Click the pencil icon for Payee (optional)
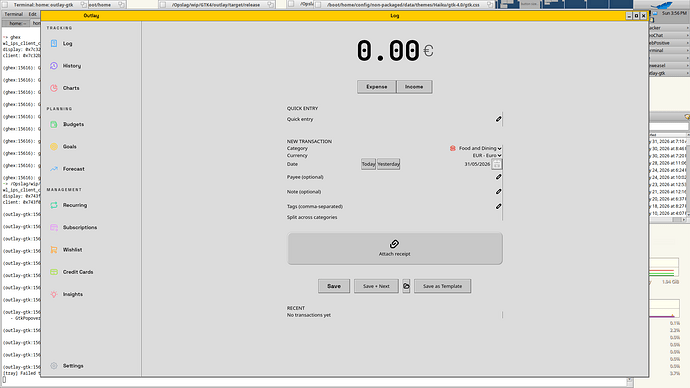This screenshot has width=690, height=388. click(499, 177)
